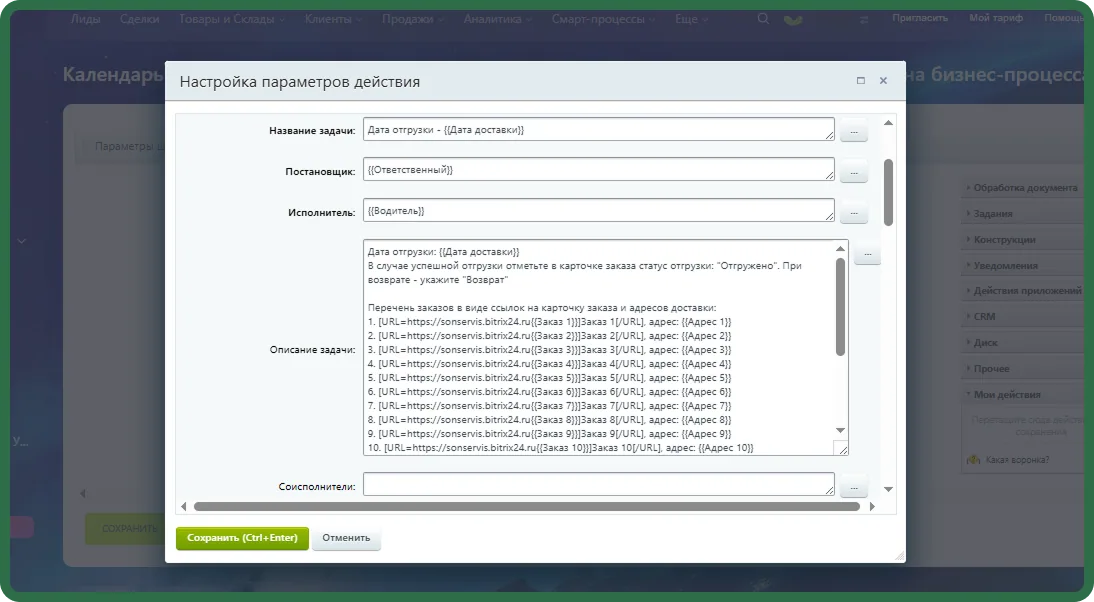Save with the Сохранить (Ctrl+Enter) button
This screenshot has height=602, width=1094.
242,538
